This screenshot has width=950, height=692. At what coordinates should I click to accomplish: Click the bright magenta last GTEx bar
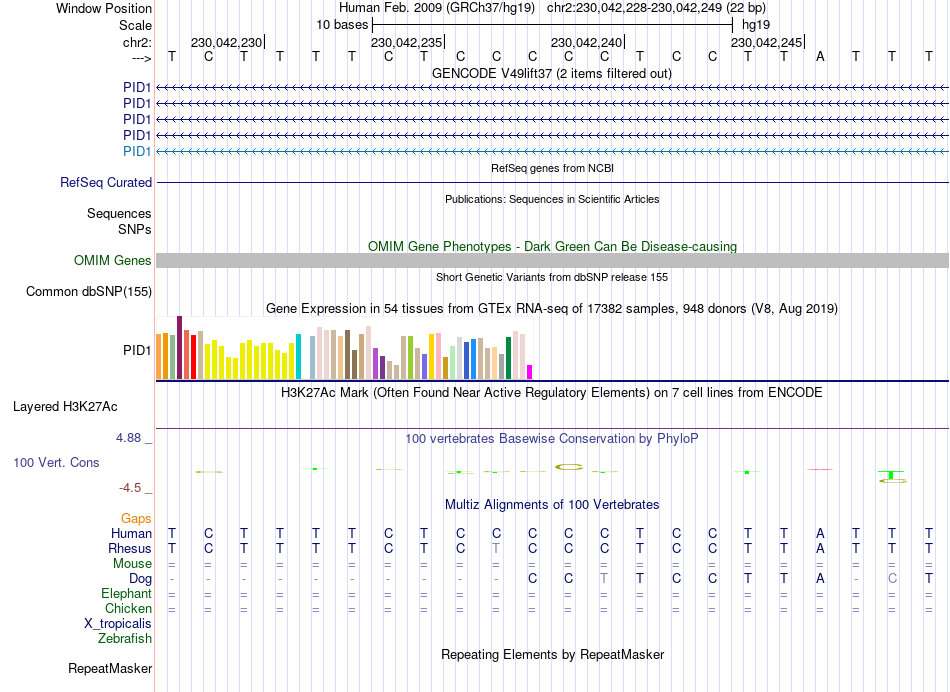[x=530, y=372]
